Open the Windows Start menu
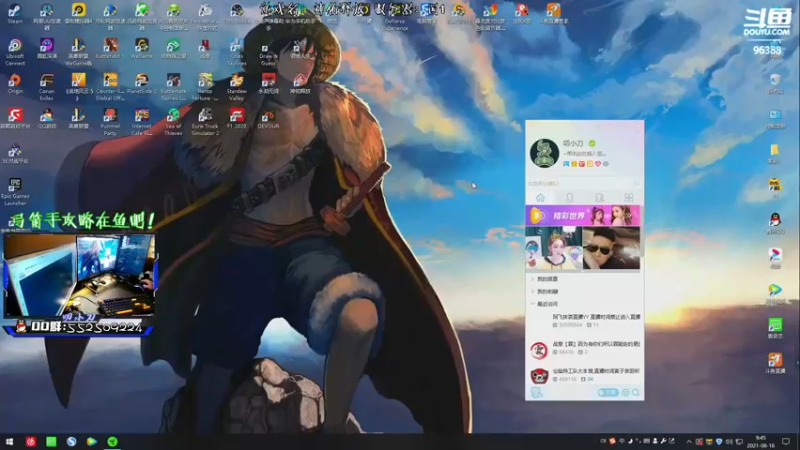Viewport: 800px width, 450px height. tap(9, 441)
